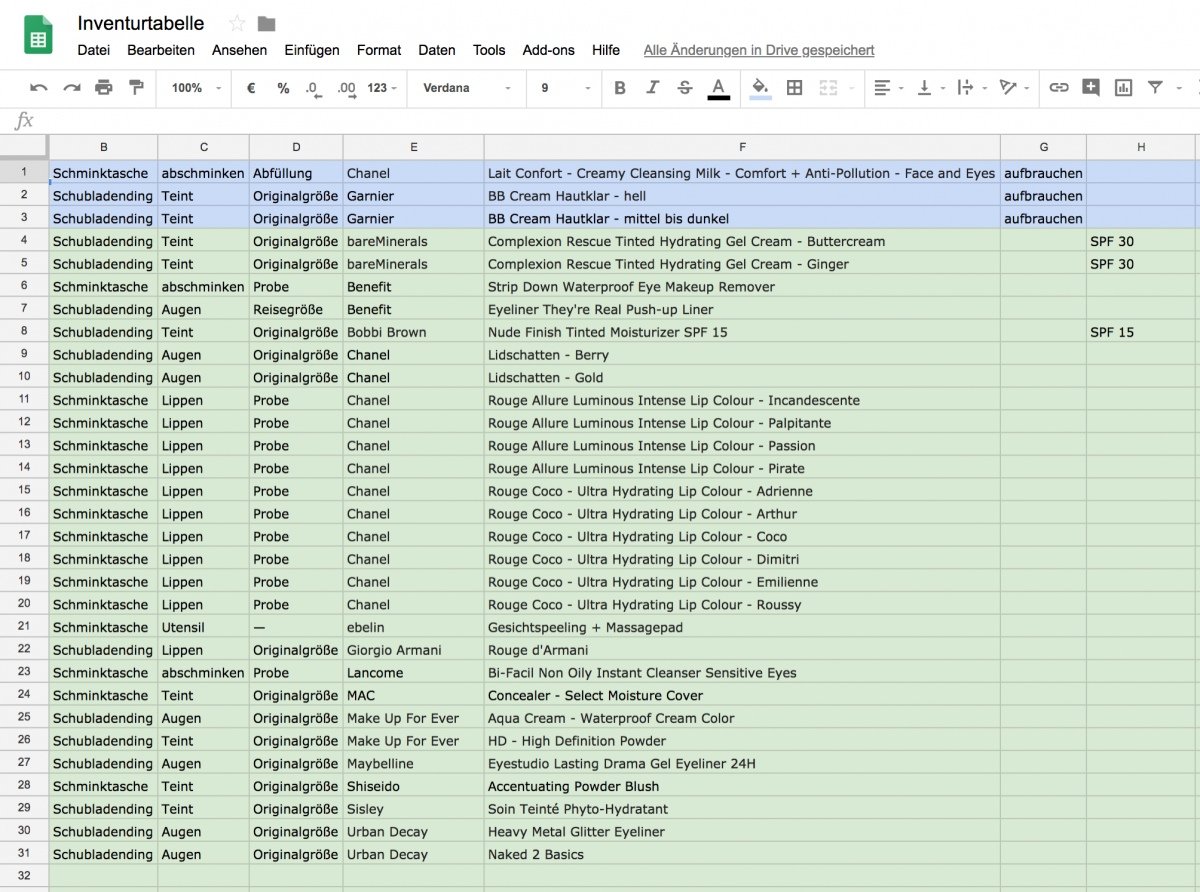
Task: Click the 'Naked 2 Basics' cell
Action: pos(742,854)
